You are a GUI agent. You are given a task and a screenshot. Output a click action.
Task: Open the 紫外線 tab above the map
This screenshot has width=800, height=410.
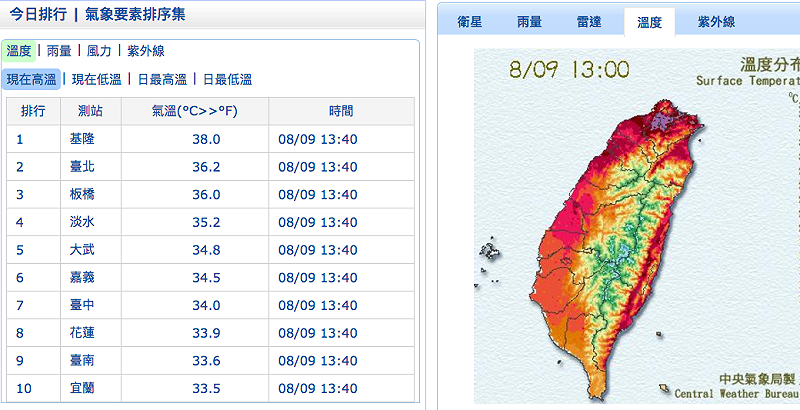[716, 22]
